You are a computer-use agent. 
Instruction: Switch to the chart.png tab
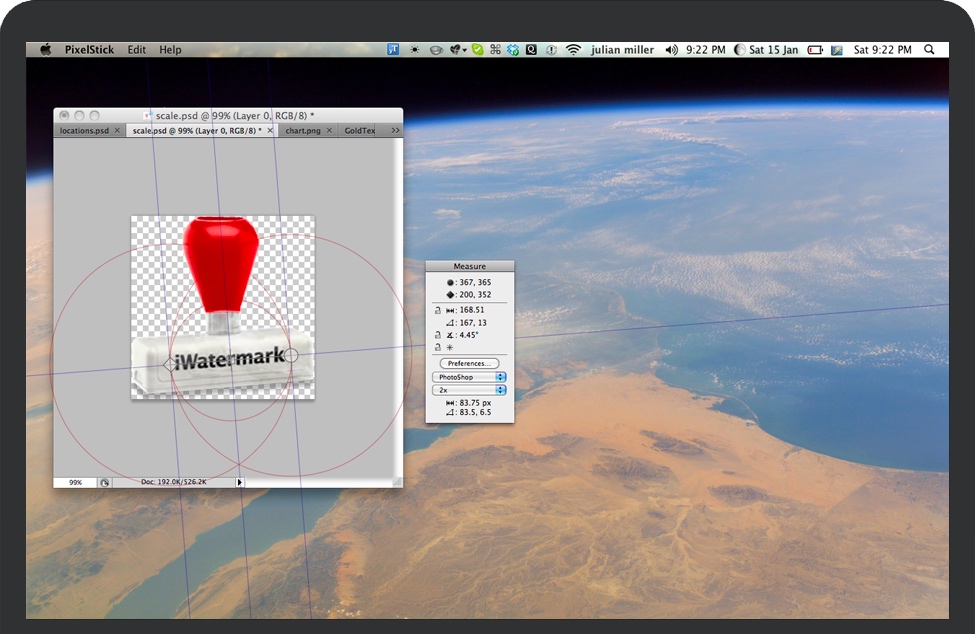coord(300,130)
